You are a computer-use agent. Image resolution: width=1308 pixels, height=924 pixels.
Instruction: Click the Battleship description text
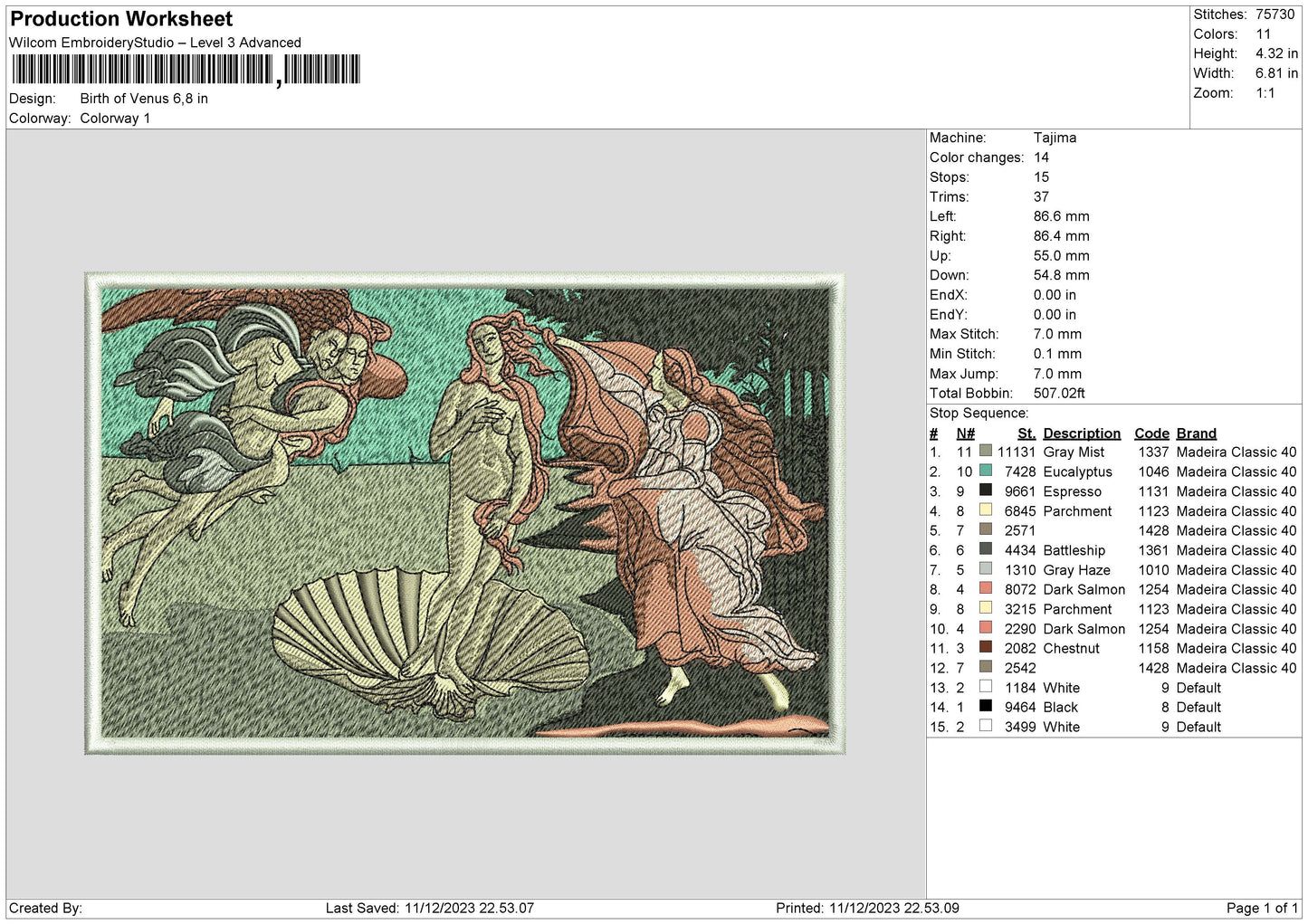coord(1074,550)
